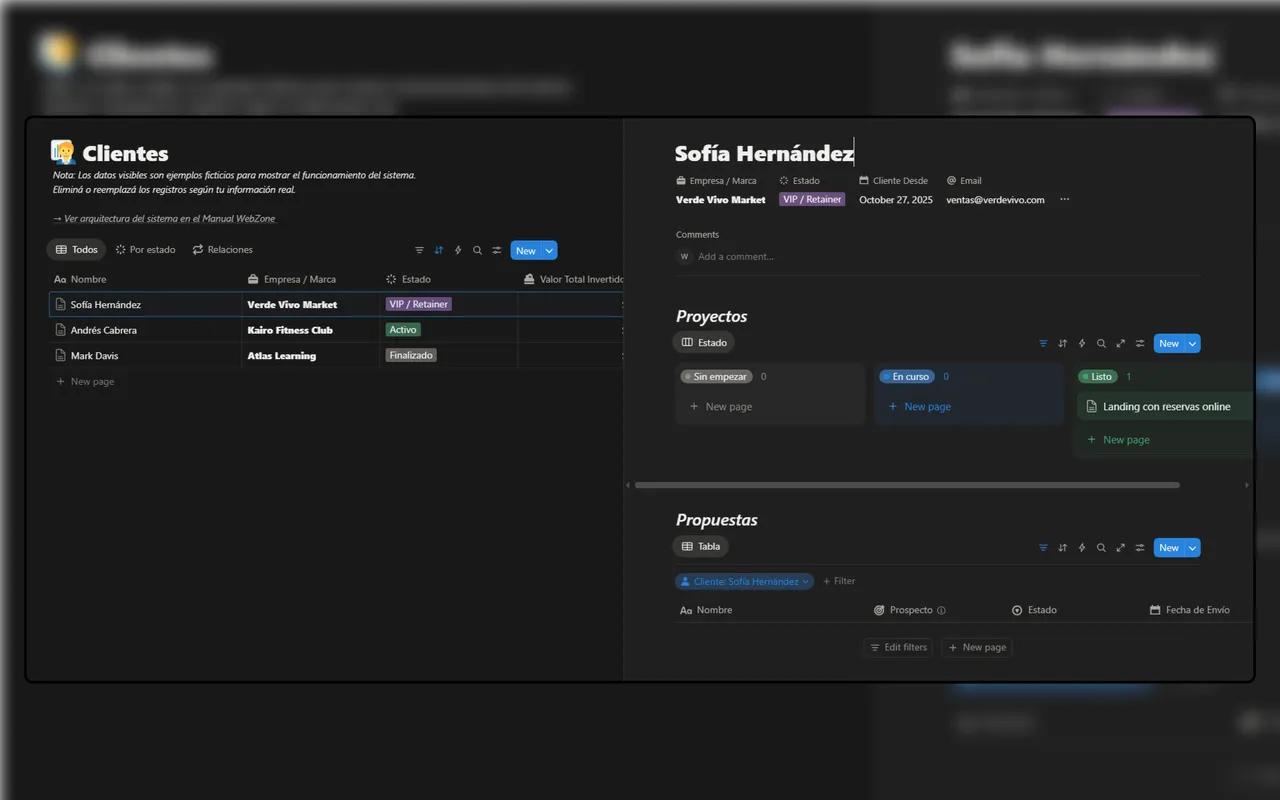Click New button in Propuestas toolbar
The image size is (1280, 800).
(1169, 548)
